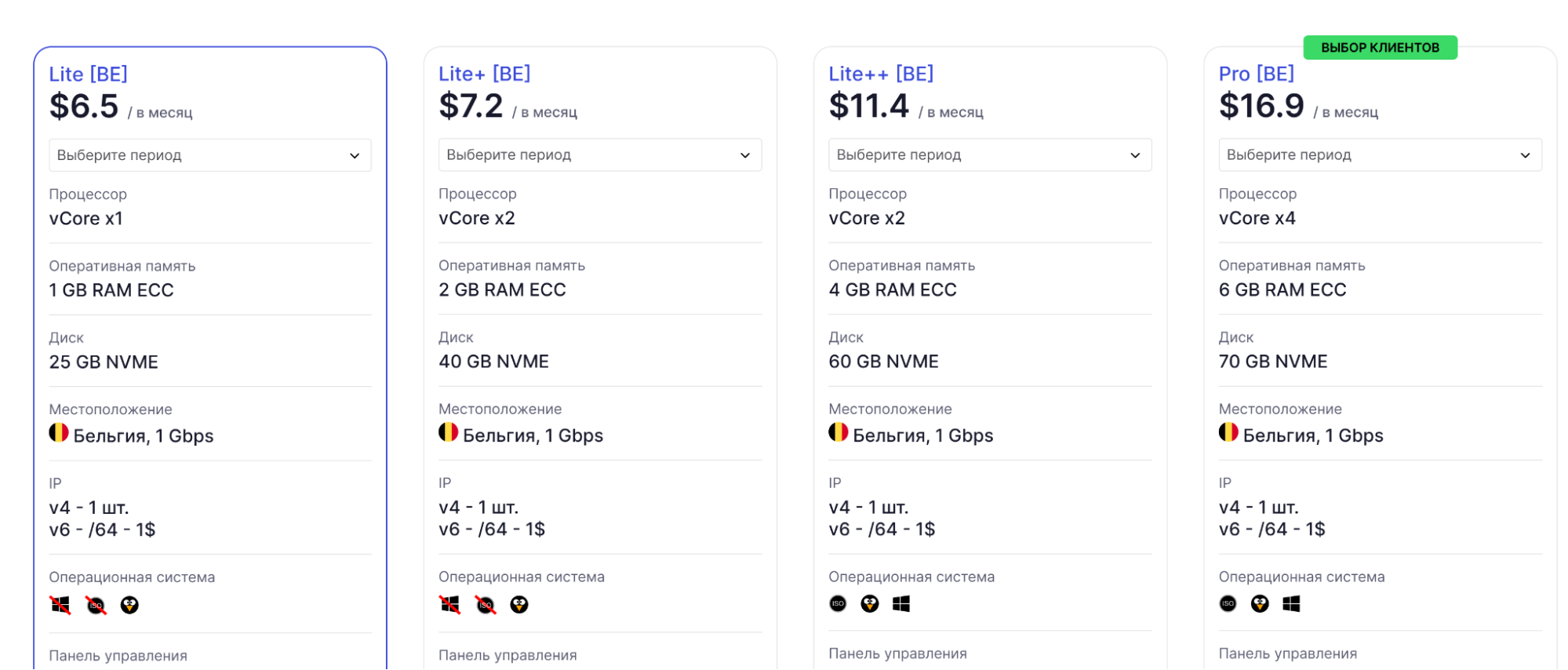1568x670 pixels.
Task: Open the Lite [BE] plan title link
Action: coord(88,74)
